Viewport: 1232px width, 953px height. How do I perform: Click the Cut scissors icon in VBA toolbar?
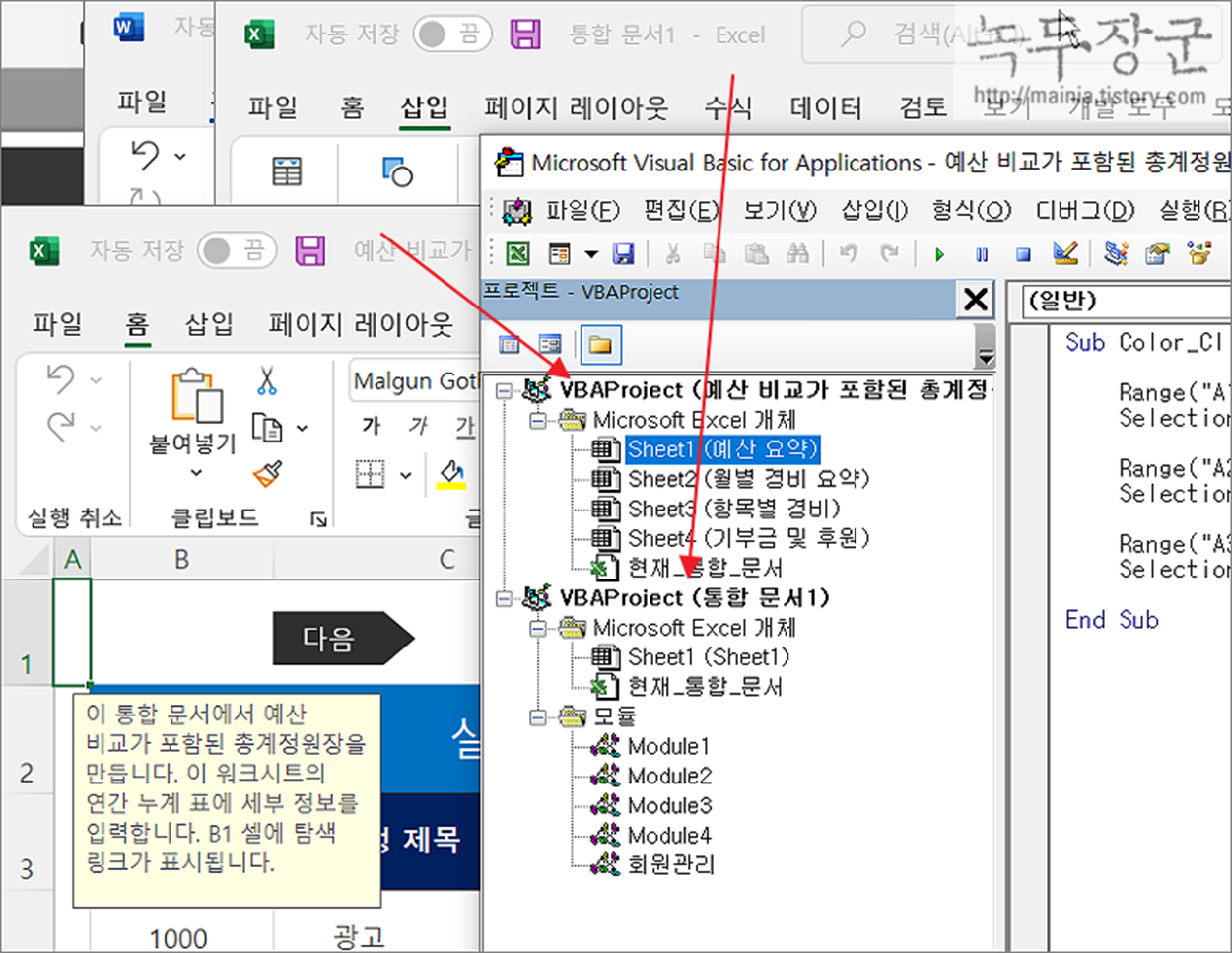(673, 254)
